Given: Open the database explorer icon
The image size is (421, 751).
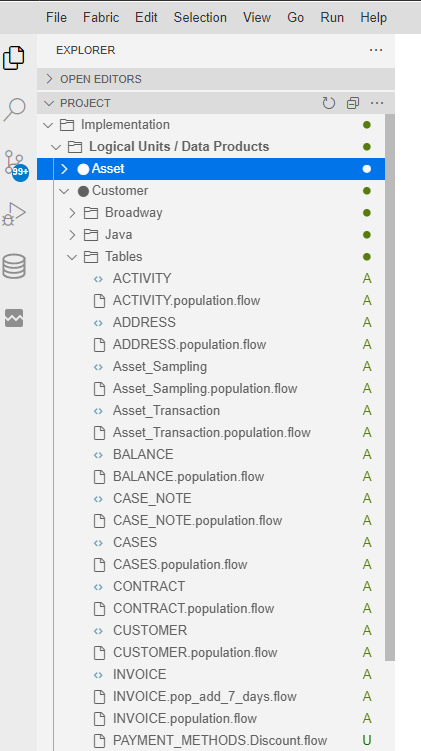Looking at the screenshot, I should point(14,266).
